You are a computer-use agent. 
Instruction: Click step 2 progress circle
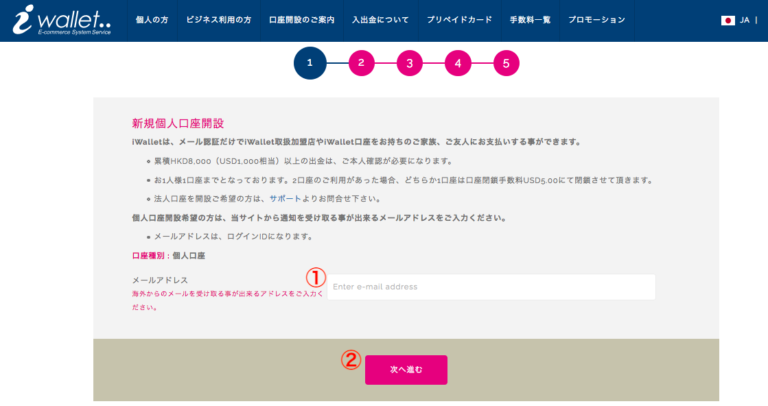(361, 63)
